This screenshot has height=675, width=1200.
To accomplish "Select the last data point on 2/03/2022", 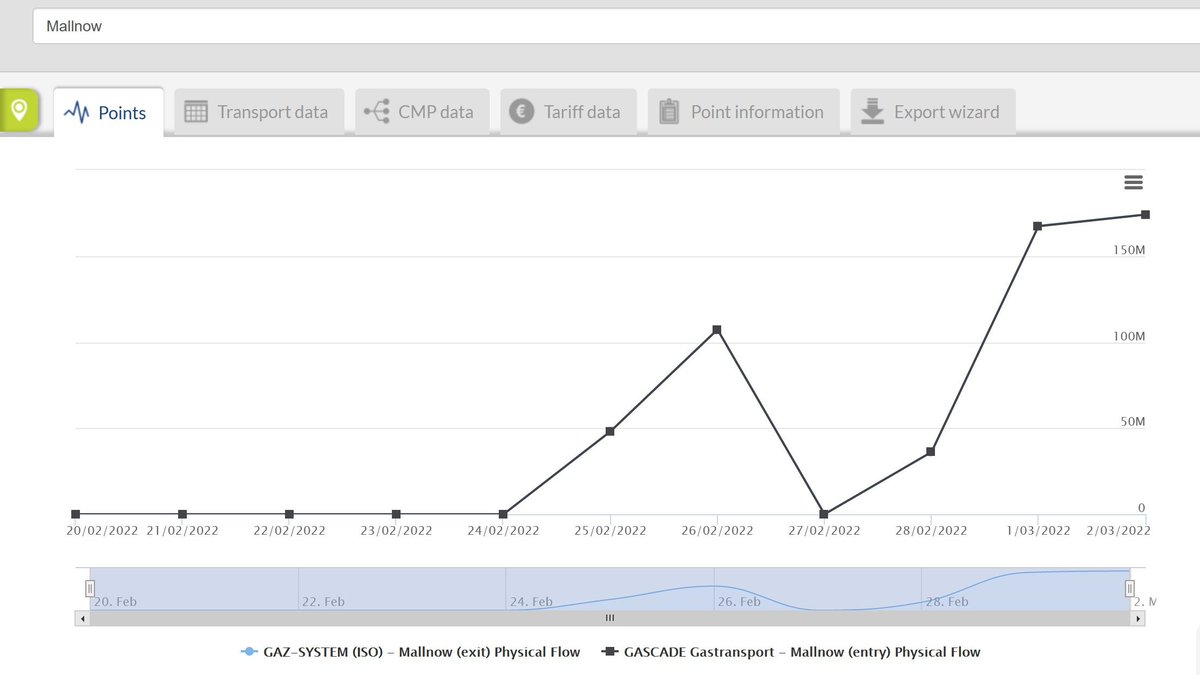I will [1146, 215].
